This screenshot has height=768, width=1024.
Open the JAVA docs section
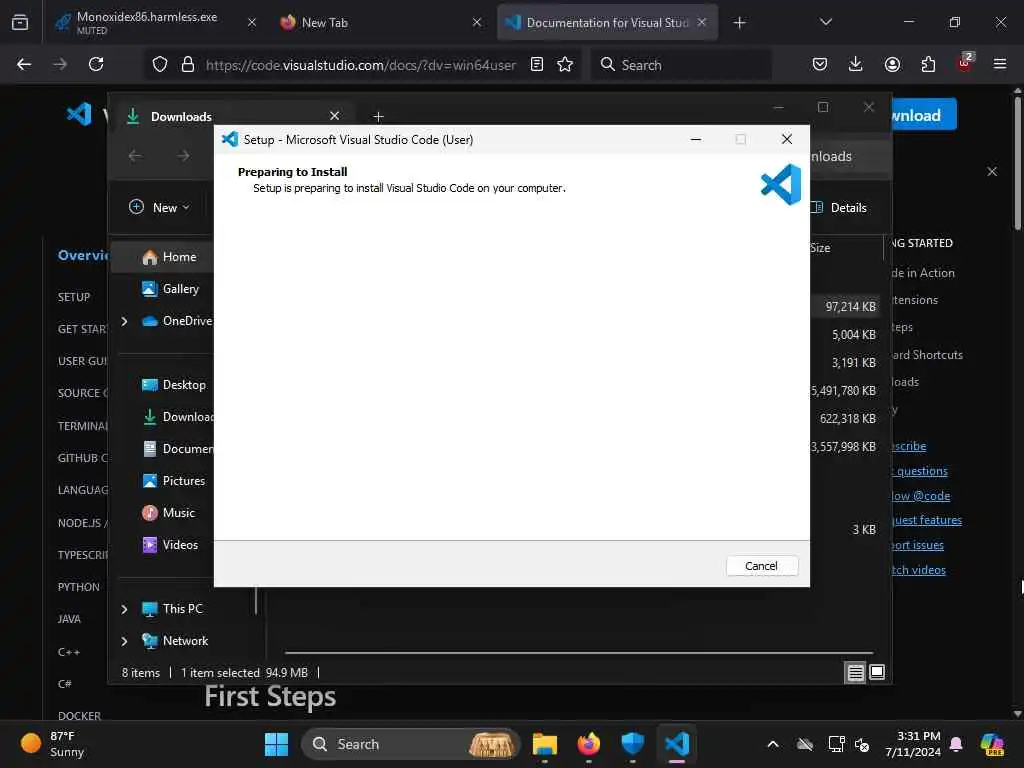point(69,618)
